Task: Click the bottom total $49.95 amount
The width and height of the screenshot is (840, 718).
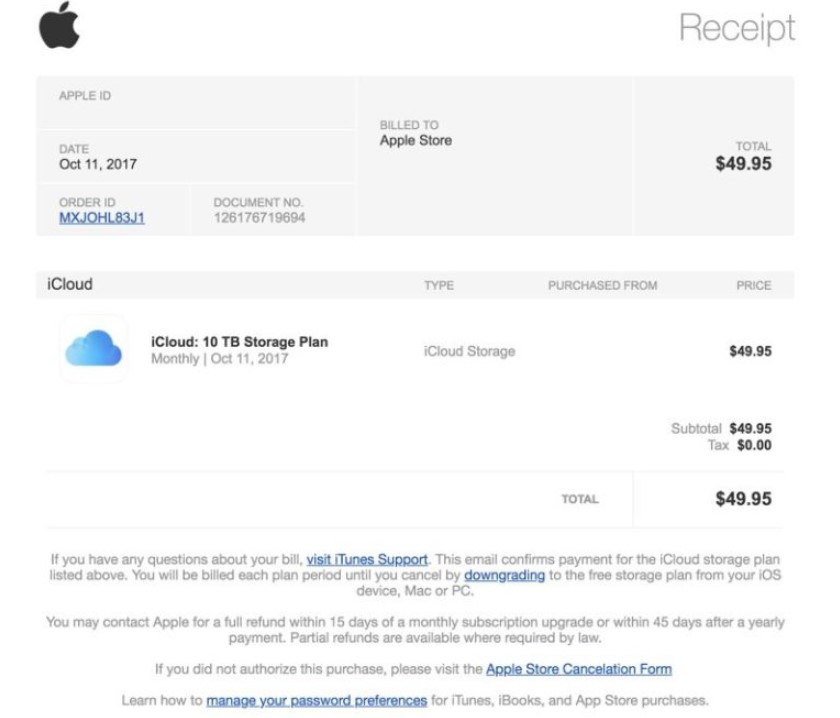Action: tap(744, 499)
